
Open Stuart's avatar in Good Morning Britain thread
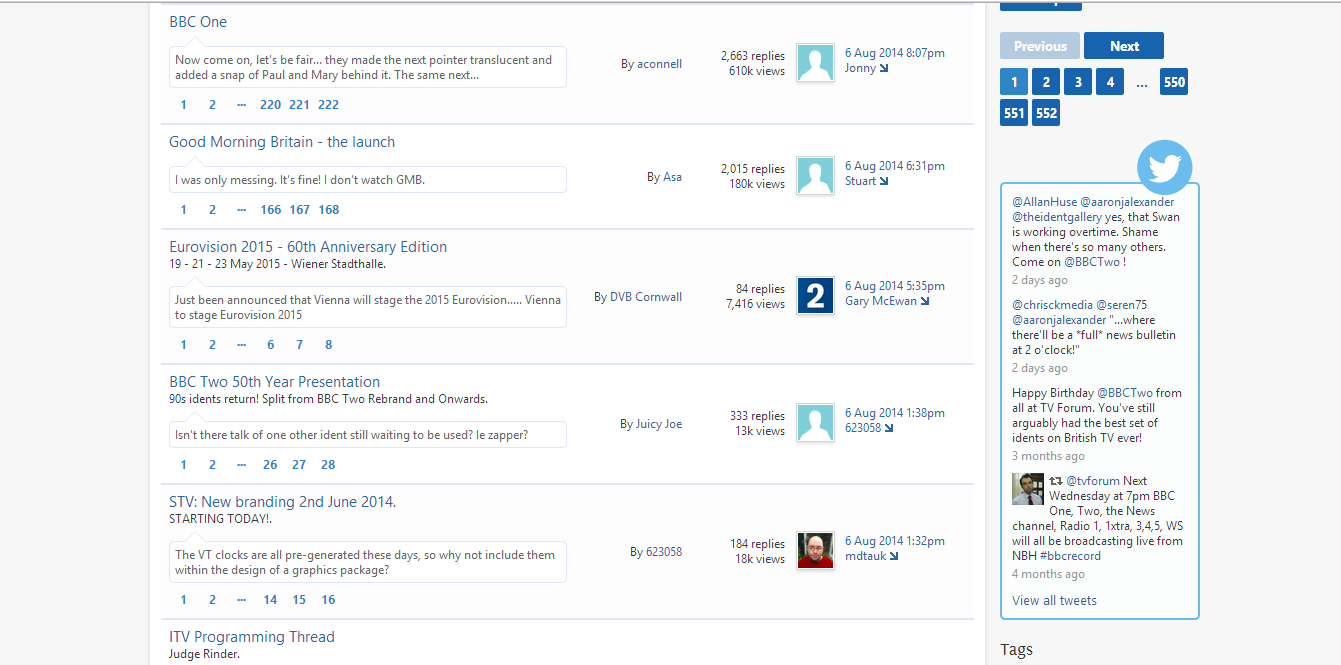815,175
